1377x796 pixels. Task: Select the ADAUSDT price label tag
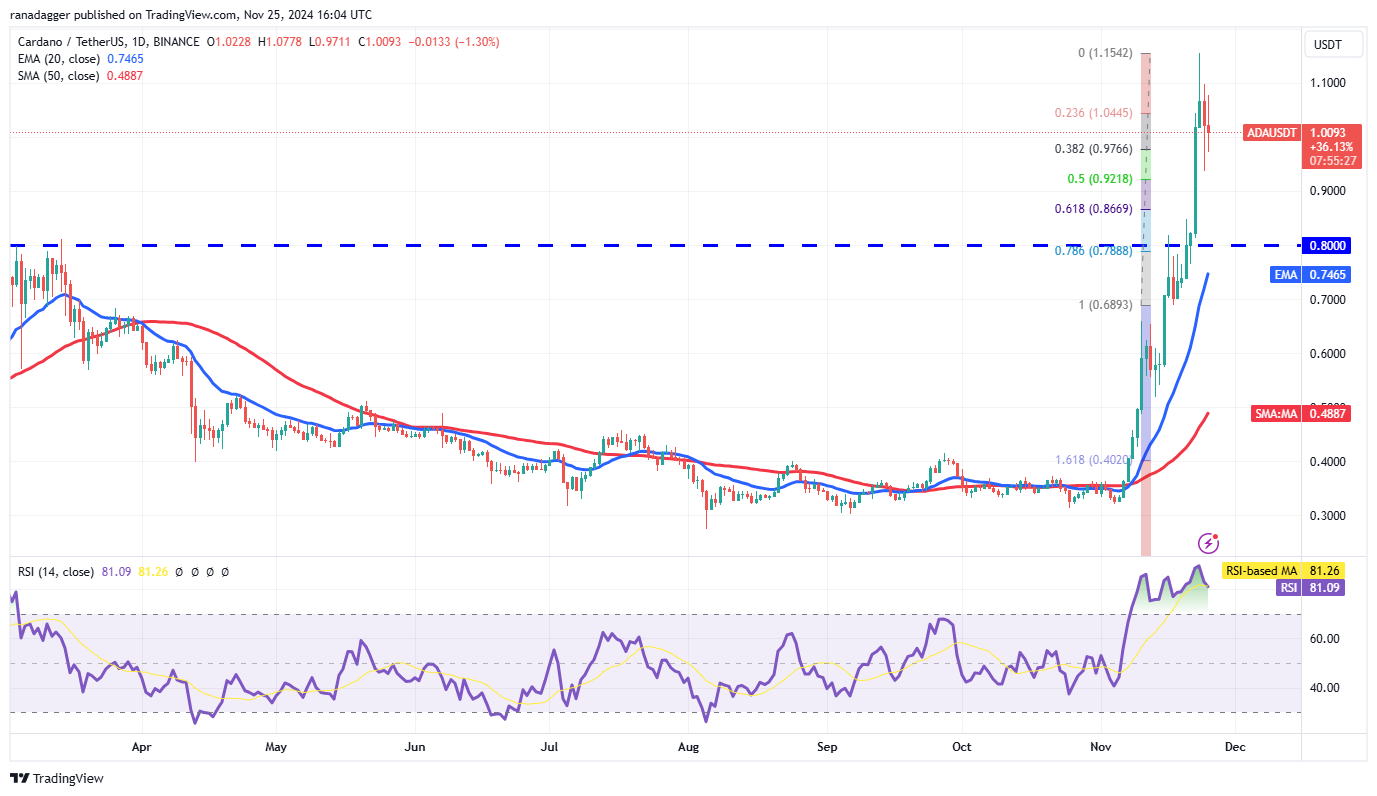click(x=1273, y=132)
